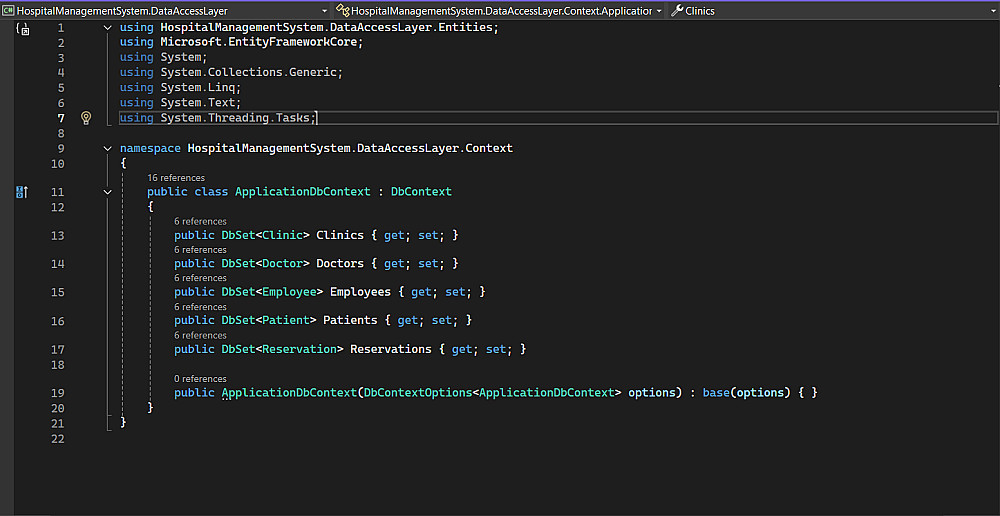Collapse the using directives block at line 1
The image size is (1000, 516).
tap(107, 27)
